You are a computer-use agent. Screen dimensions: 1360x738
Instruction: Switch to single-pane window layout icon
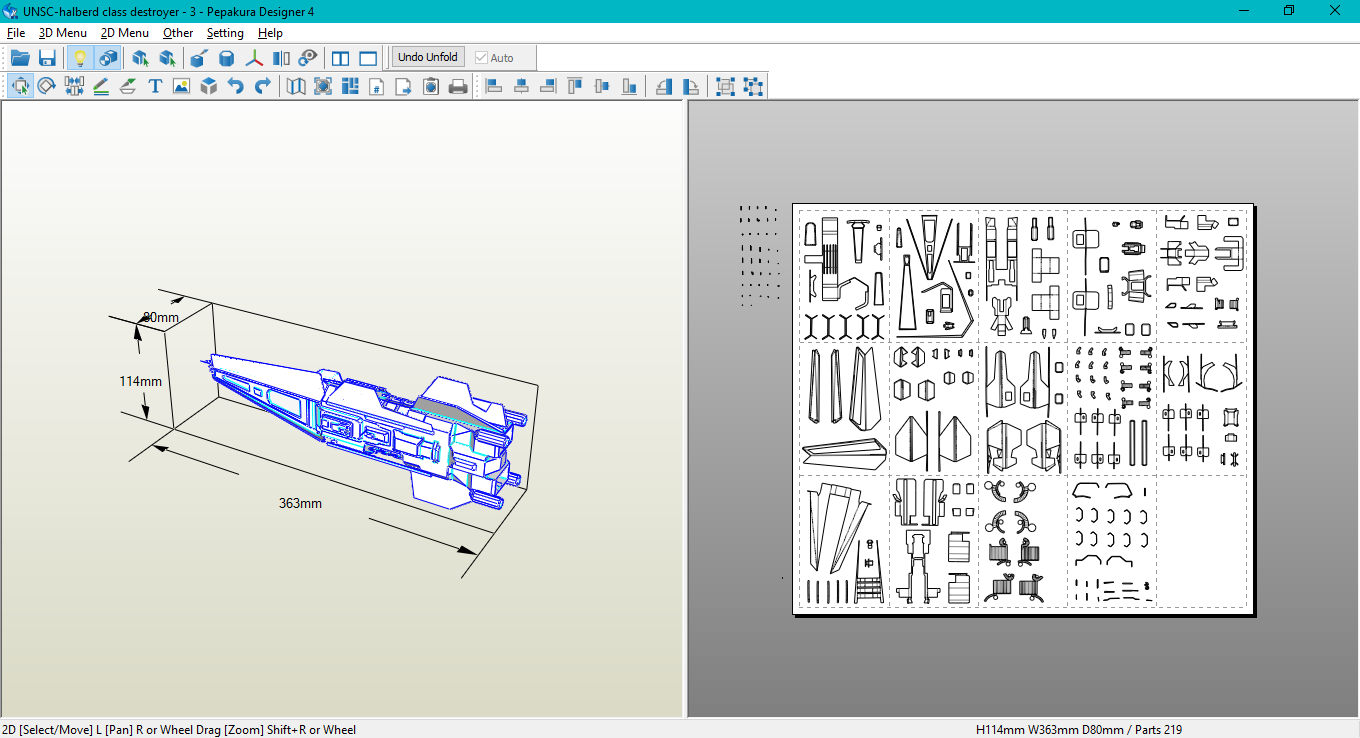pyautogui.click(x=368, y=58)
